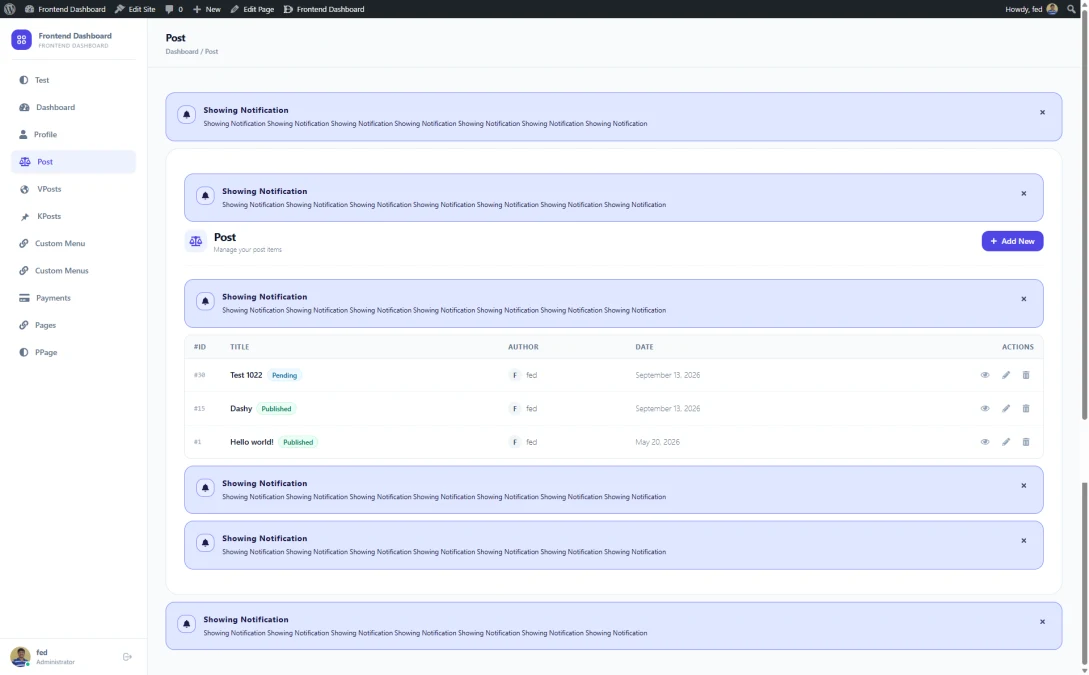The image size is (1089, 675).
Task: Click the logout icon beside fed Administrator
Action: (x=127, y=656)
